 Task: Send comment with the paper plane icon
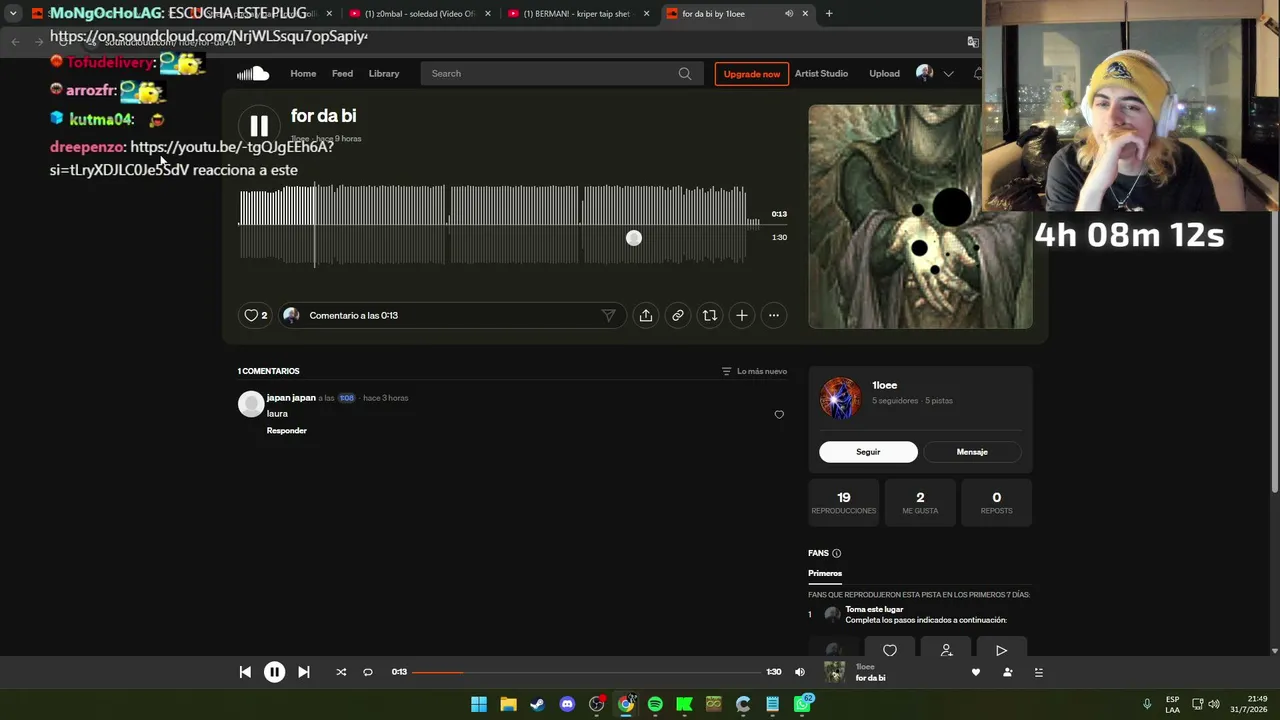tap(608, 315)
